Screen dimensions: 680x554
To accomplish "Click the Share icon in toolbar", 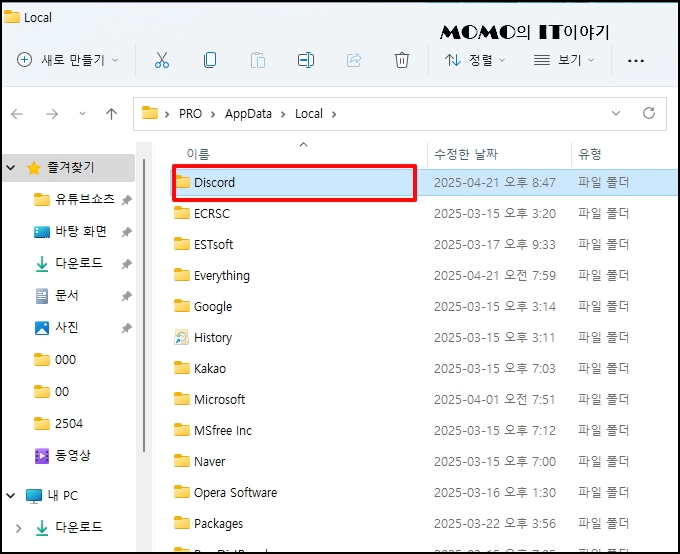I will click(354, 60).
